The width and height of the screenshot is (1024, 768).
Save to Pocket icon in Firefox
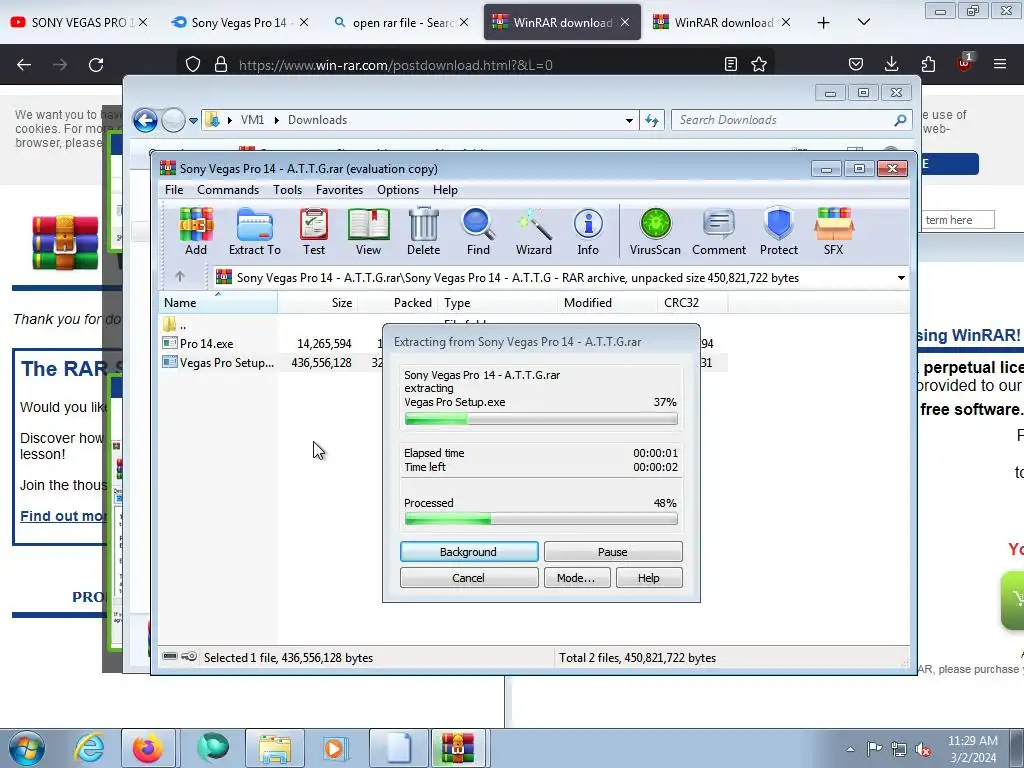(856, 64)
